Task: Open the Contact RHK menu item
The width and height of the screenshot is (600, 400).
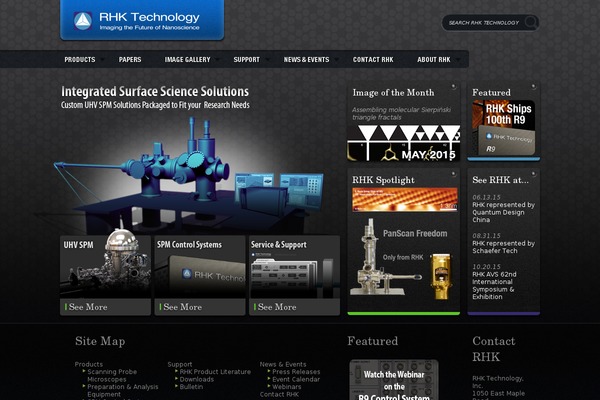Action: click(x=373, y=60)
